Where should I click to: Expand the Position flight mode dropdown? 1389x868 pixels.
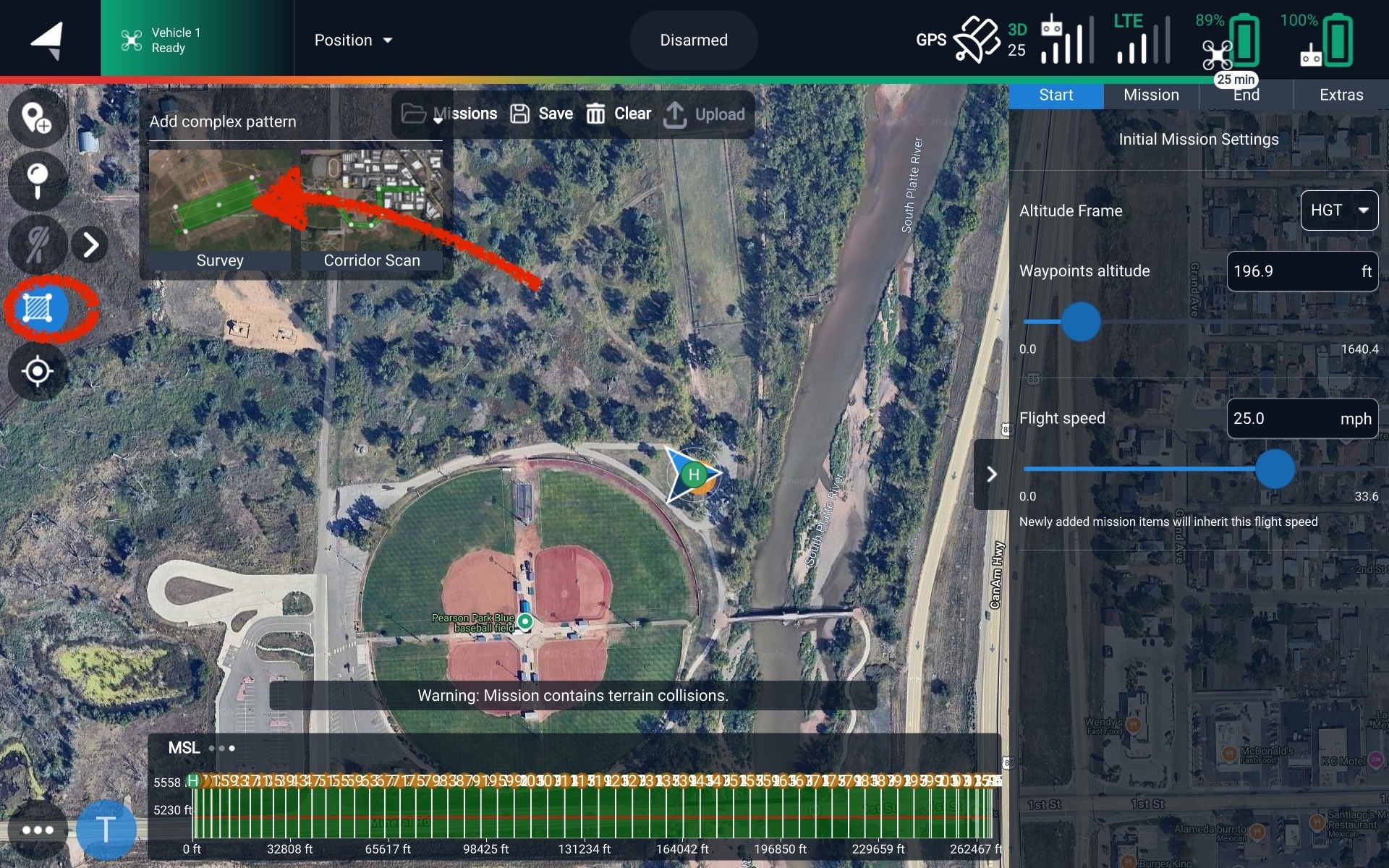point(353,40)
